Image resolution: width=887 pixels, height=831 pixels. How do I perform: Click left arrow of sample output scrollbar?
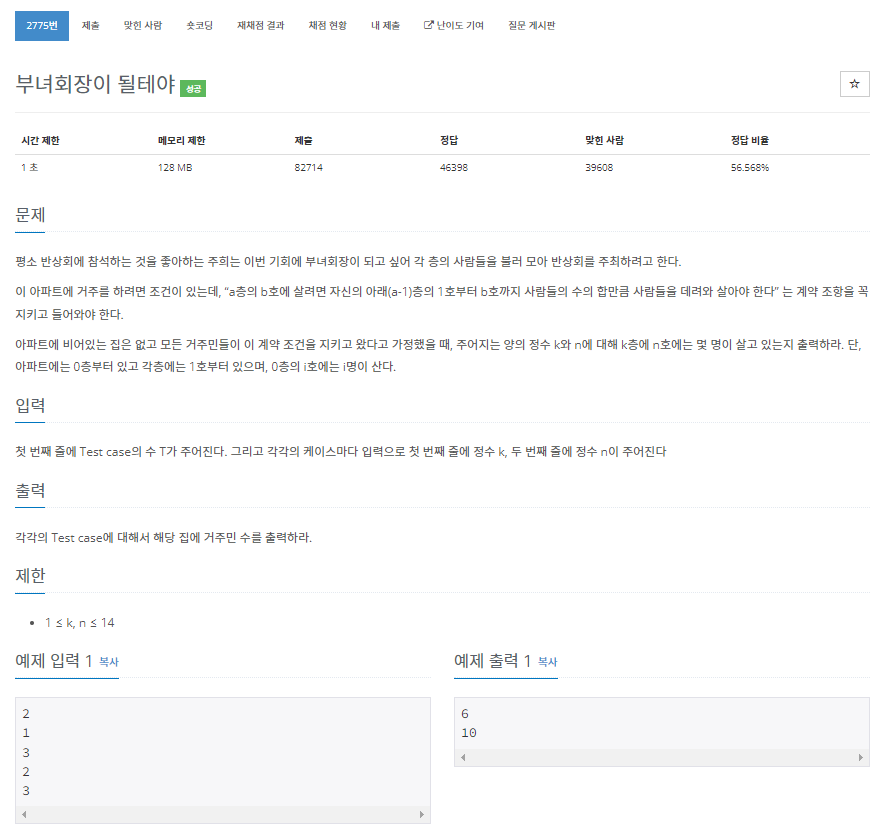(463, 757)
